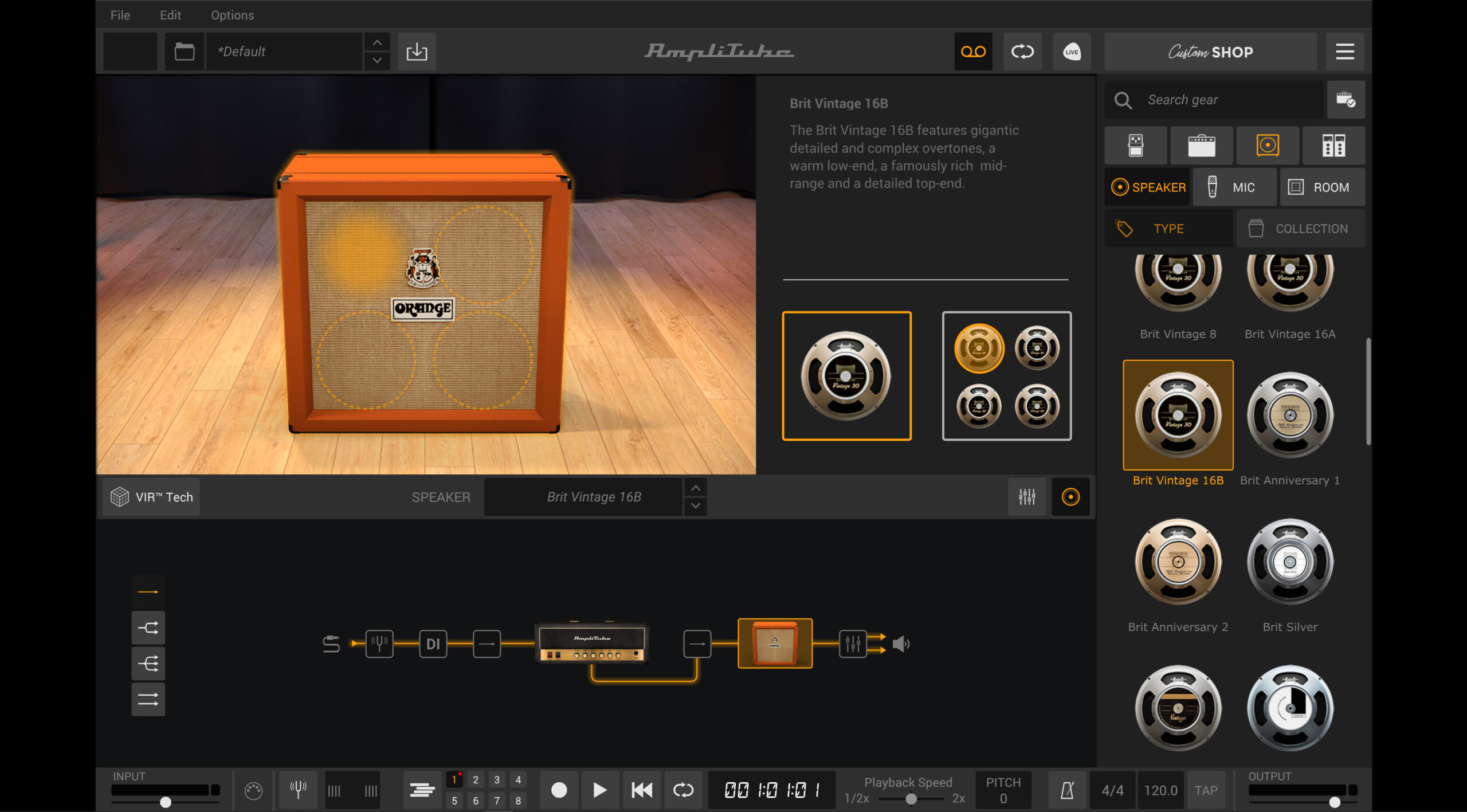Toggle the looper icon in top bar
This screenshot has width=1467, height=812.
coord(1022,52)
